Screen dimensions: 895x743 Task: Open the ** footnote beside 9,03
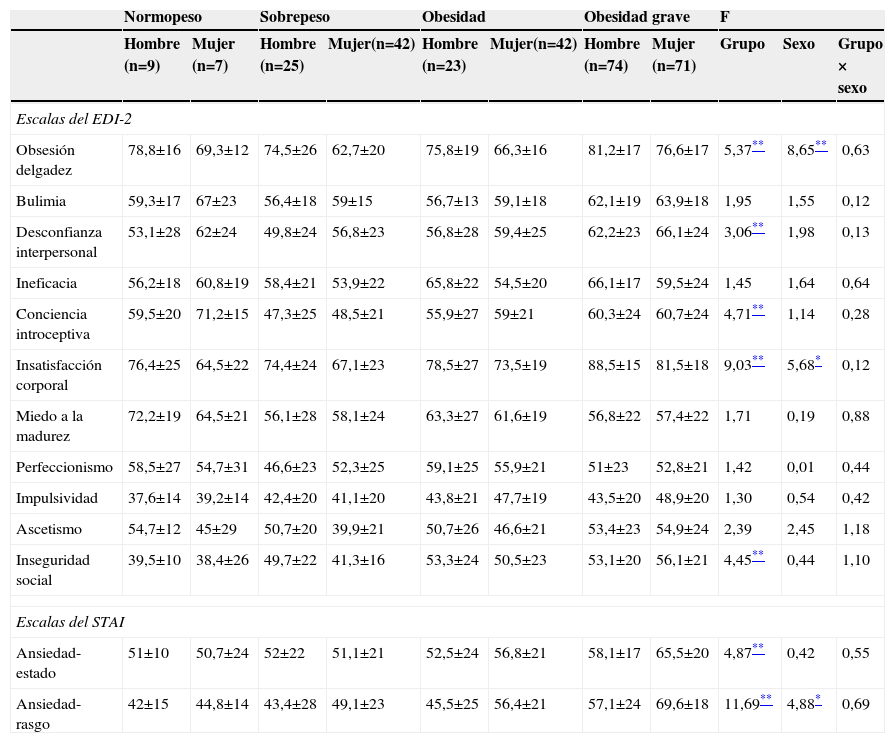point(758,361)
